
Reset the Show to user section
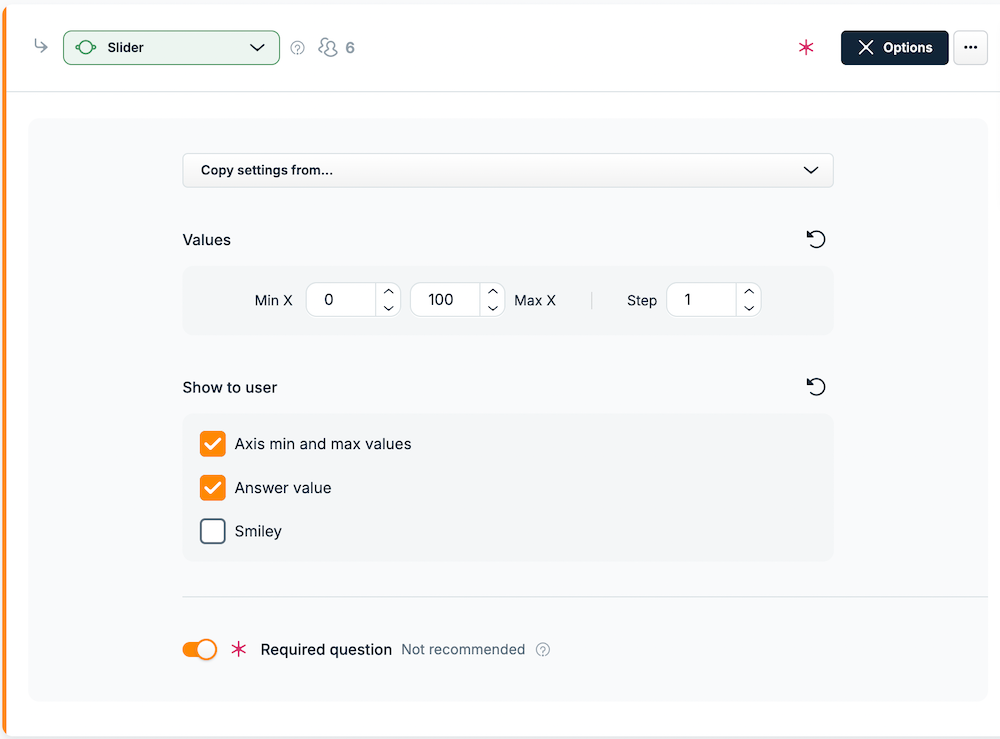(x=816, y=386)
